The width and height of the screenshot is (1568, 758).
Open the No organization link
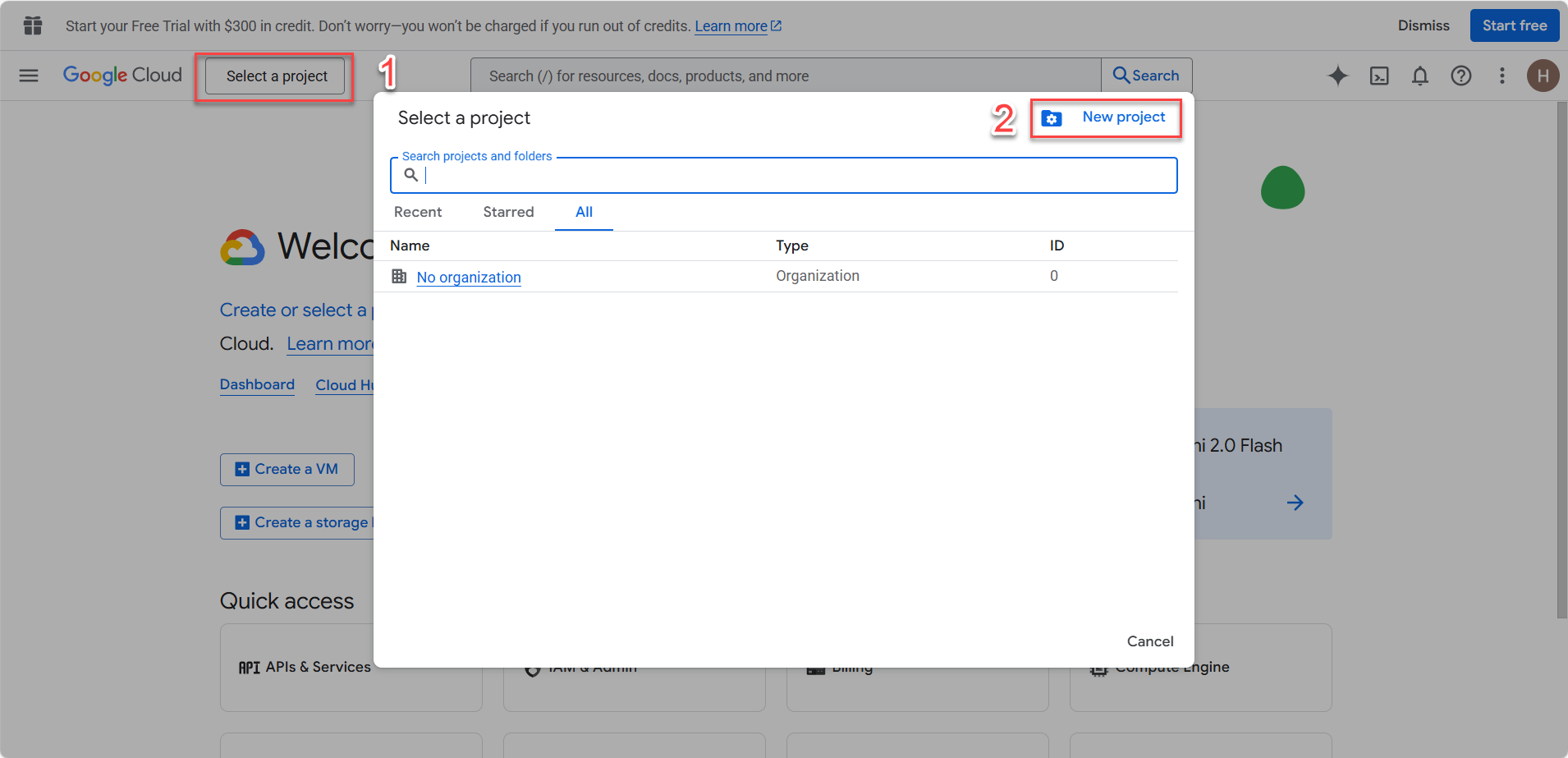pos(469,278)
